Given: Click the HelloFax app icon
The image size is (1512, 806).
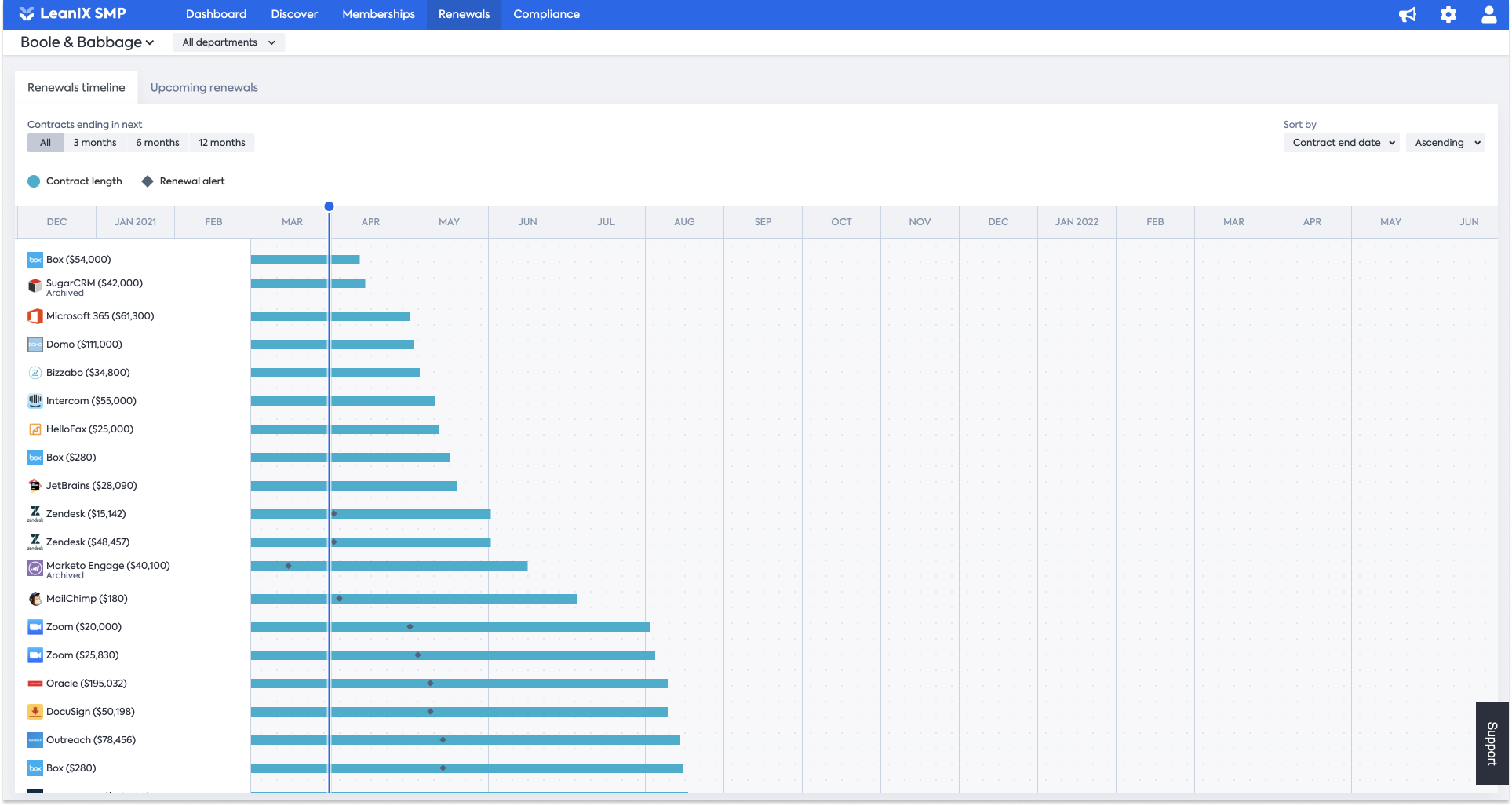Looking at the screenshot, I should (x=35, y=429).
